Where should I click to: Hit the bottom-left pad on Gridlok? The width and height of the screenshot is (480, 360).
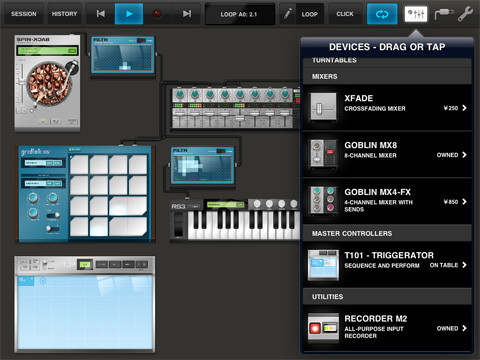coord(79,227)
